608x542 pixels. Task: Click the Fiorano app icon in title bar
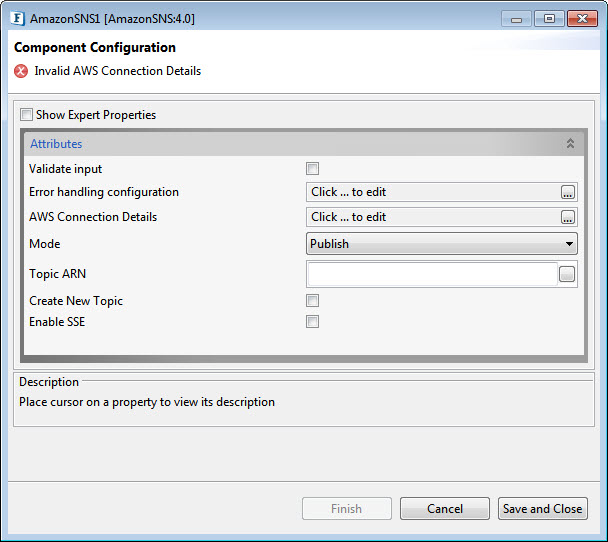[x=17, y=18]
